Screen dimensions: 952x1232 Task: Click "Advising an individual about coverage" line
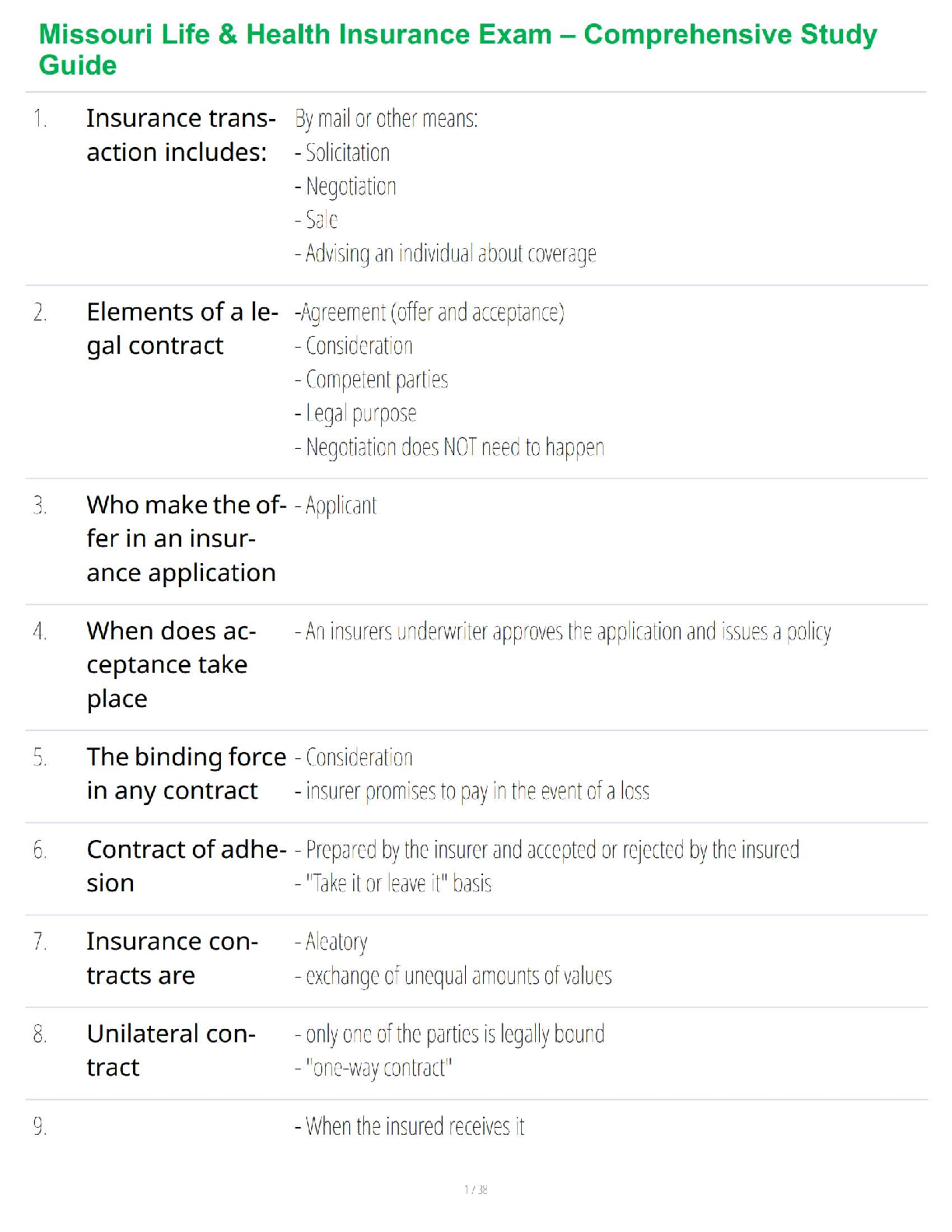click(446, 254)
